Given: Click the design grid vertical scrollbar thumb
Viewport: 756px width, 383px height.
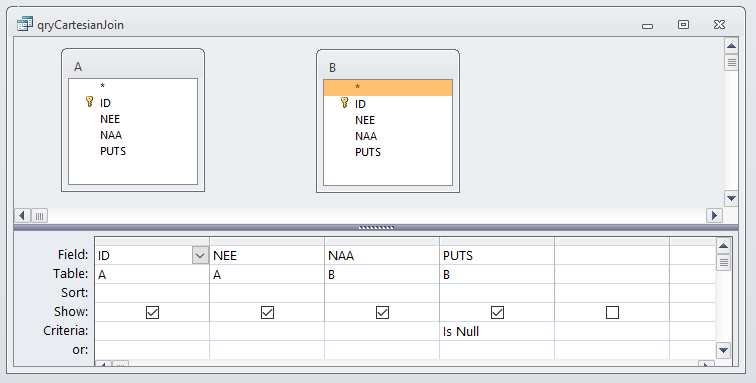Looking at the screenshot, I should pos(723,262).
